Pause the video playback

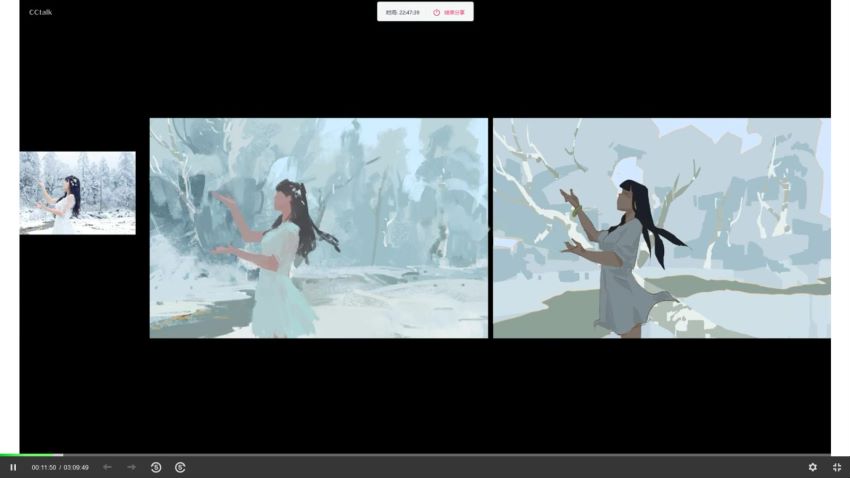[13, 467]
